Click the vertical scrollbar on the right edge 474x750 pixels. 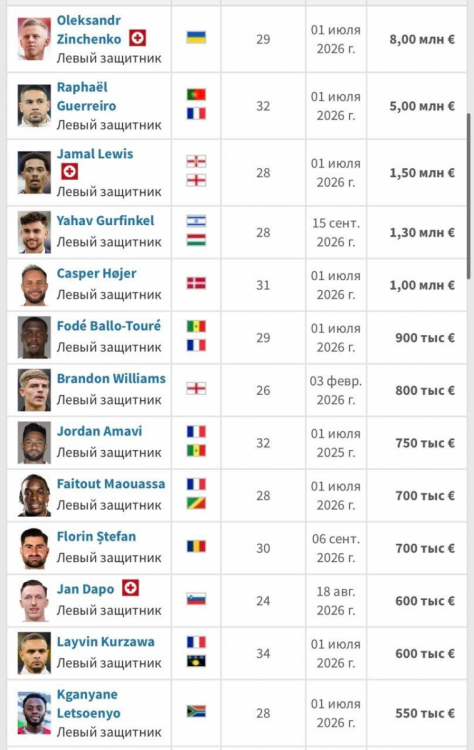pos(468,196)
